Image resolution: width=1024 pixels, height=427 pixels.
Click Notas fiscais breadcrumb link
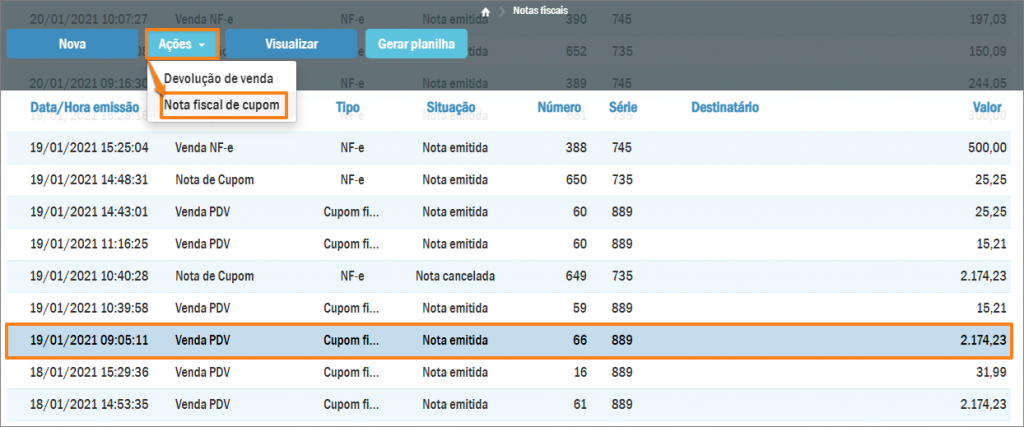click(x=540, y=11)
